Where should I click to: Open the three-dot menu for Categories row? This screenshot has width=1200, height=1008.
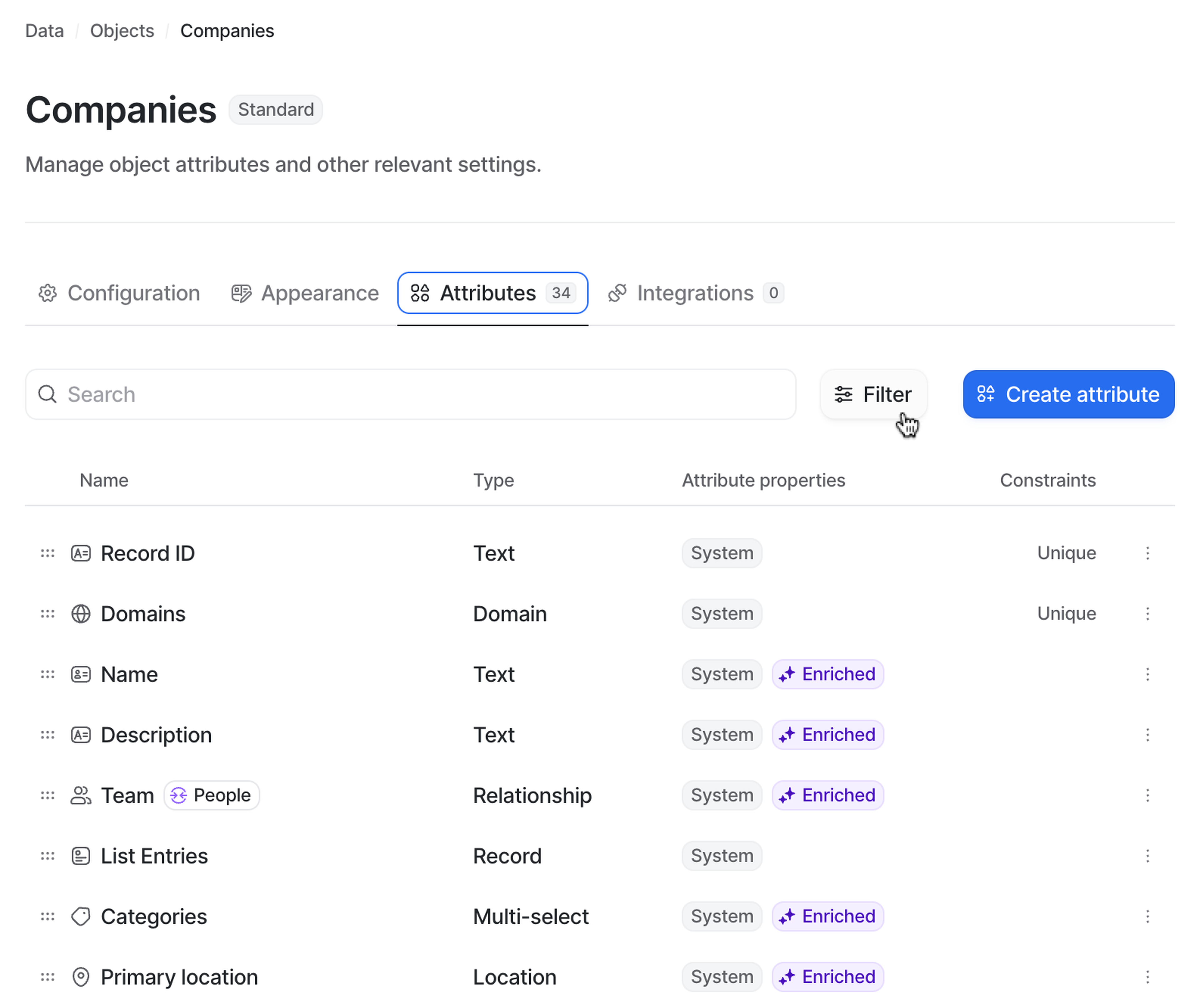pyautogui.click(x=1147, y=916)
